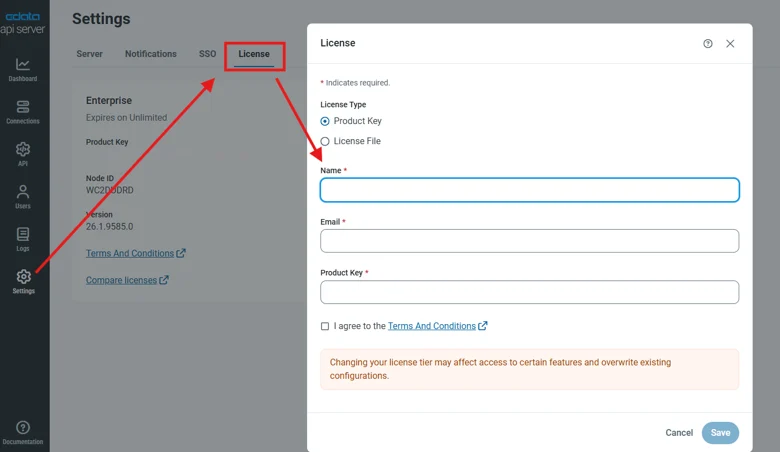The height and width of the screenshot is (452, 780).
Task: Select the Product Key radio option
Action: [325, 121]
